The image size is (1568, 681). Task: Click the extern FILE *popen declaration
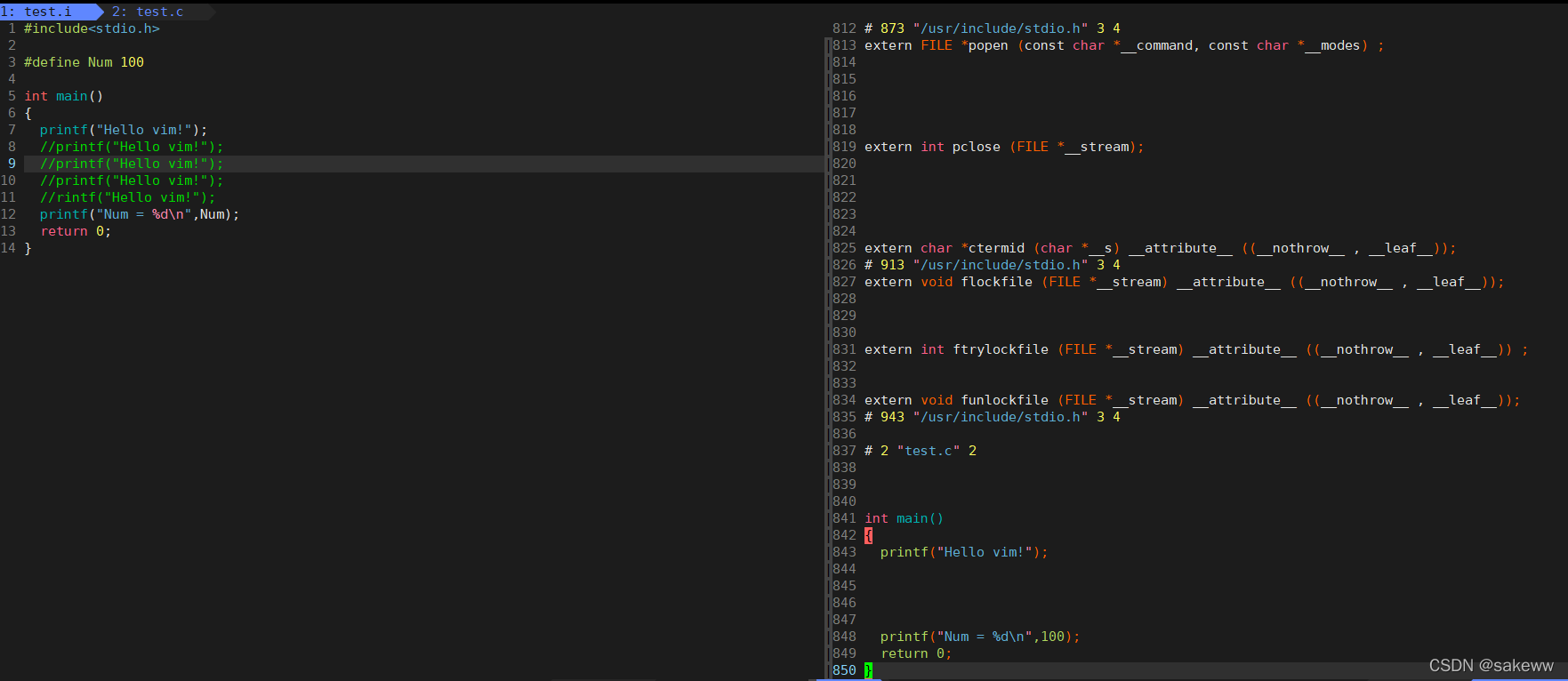point(1124,45)
